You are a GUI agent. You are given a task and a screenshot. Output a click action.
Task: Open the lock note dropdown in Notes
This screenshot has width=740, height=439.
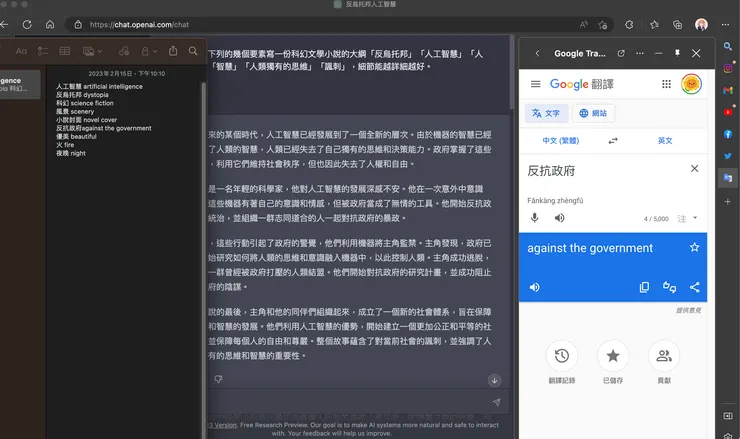tap(149, 51)
